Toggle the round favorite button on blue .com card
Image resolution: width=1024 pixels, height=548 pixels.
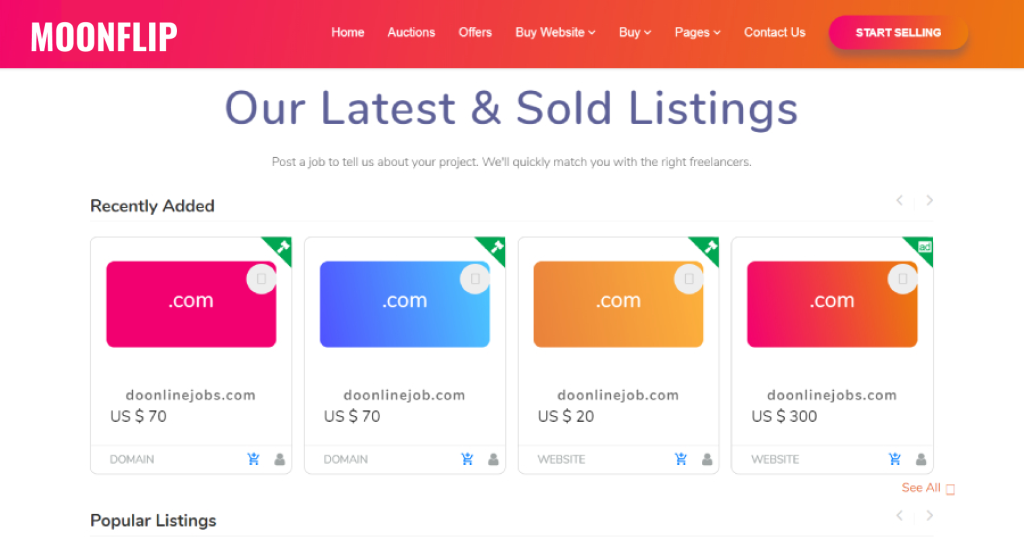click(x=475, y=279)
